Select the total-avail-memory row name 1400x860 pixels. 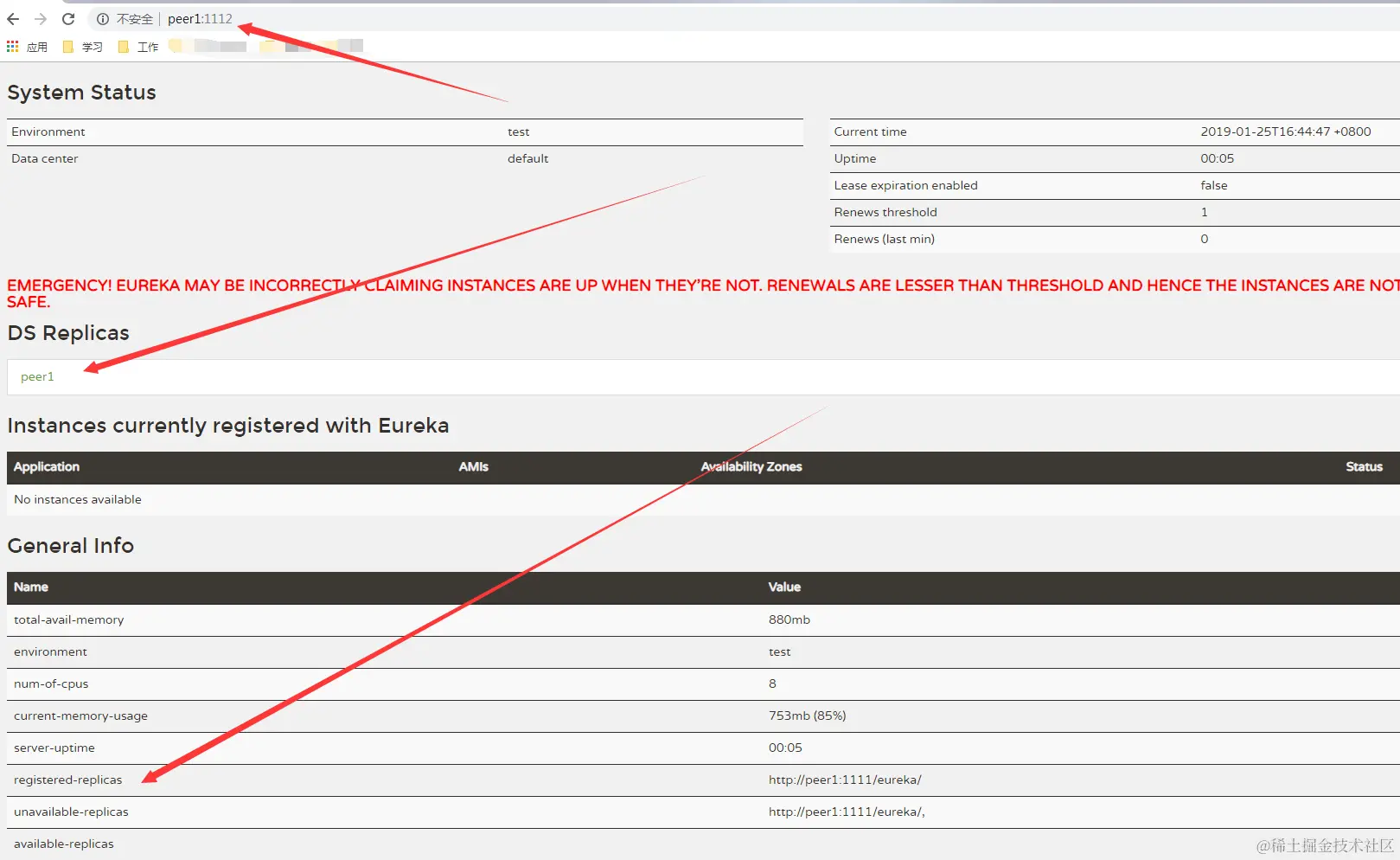69,619
